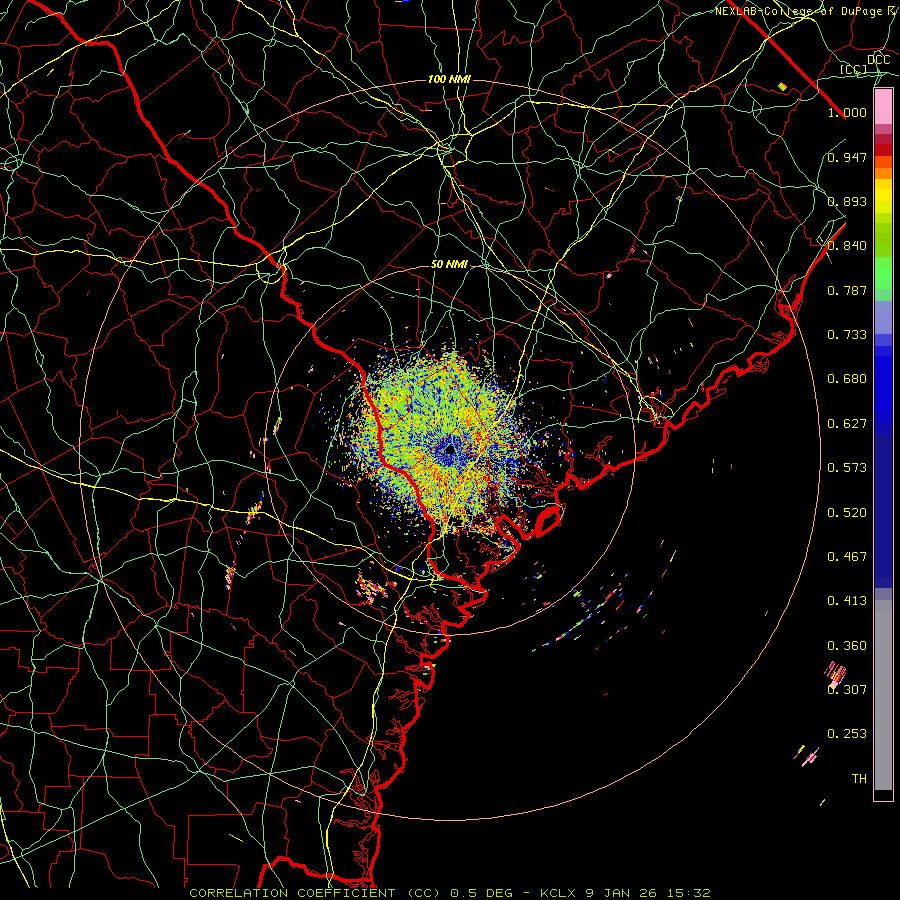Click the black radar site dot at the echo center
This screenshot has width=900, height=900.
coord(451,449)
